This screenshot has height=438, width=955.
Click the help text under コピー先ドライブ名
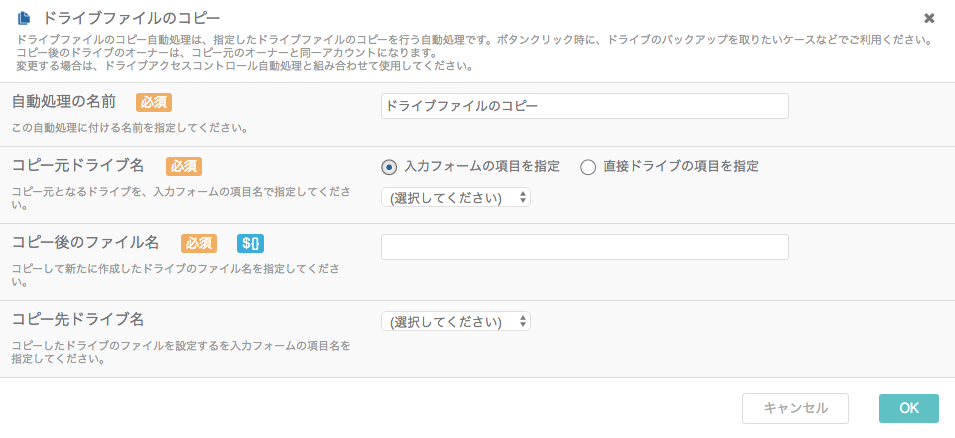(181, 352)
